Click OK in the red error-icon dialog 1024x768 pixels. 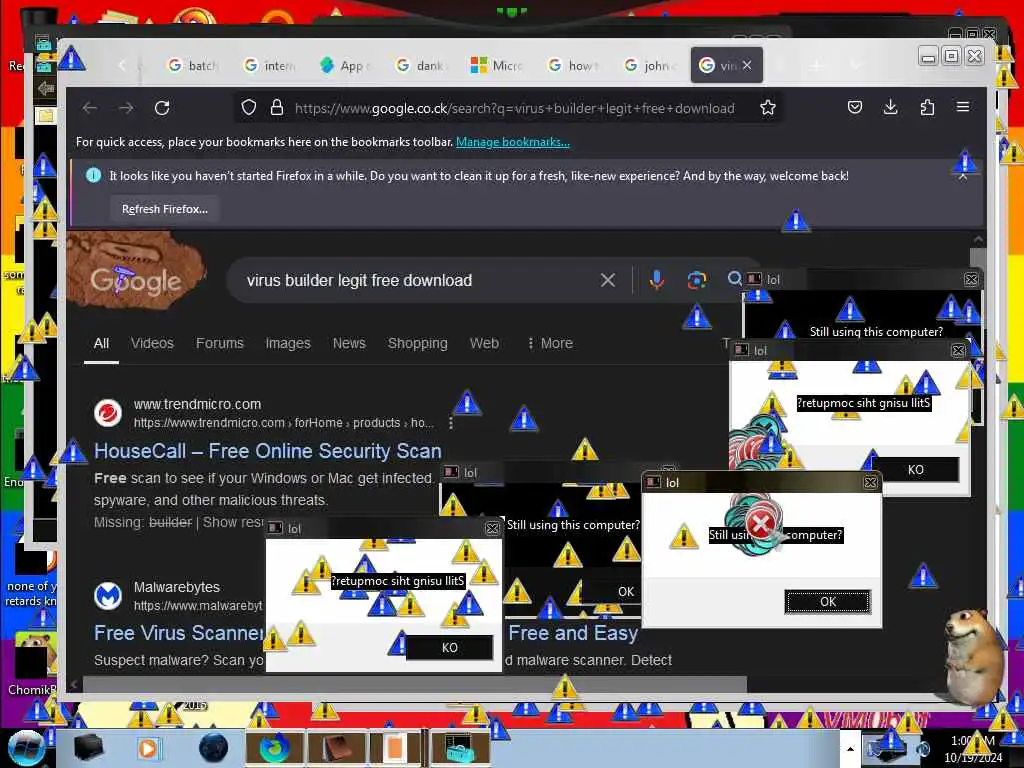(x=827, y=601)
